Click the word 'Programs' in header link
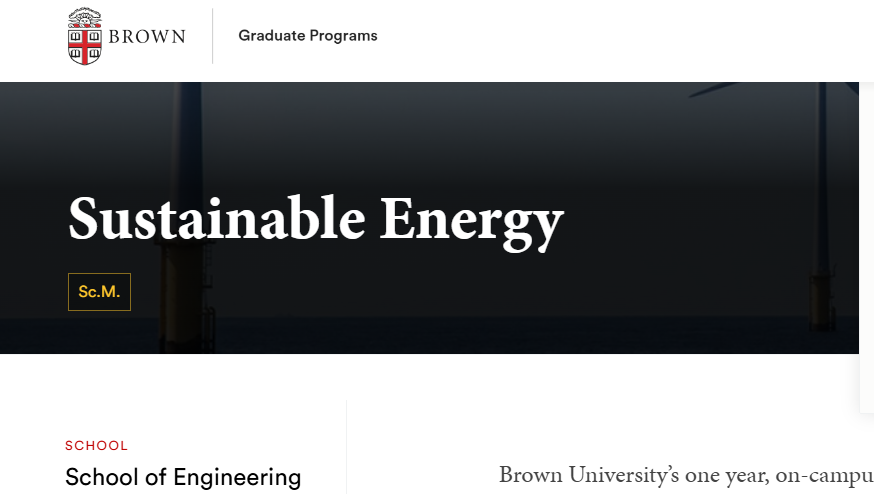Image resolution: width=874 pixels, height=494 pixels. tap(343, 36)
